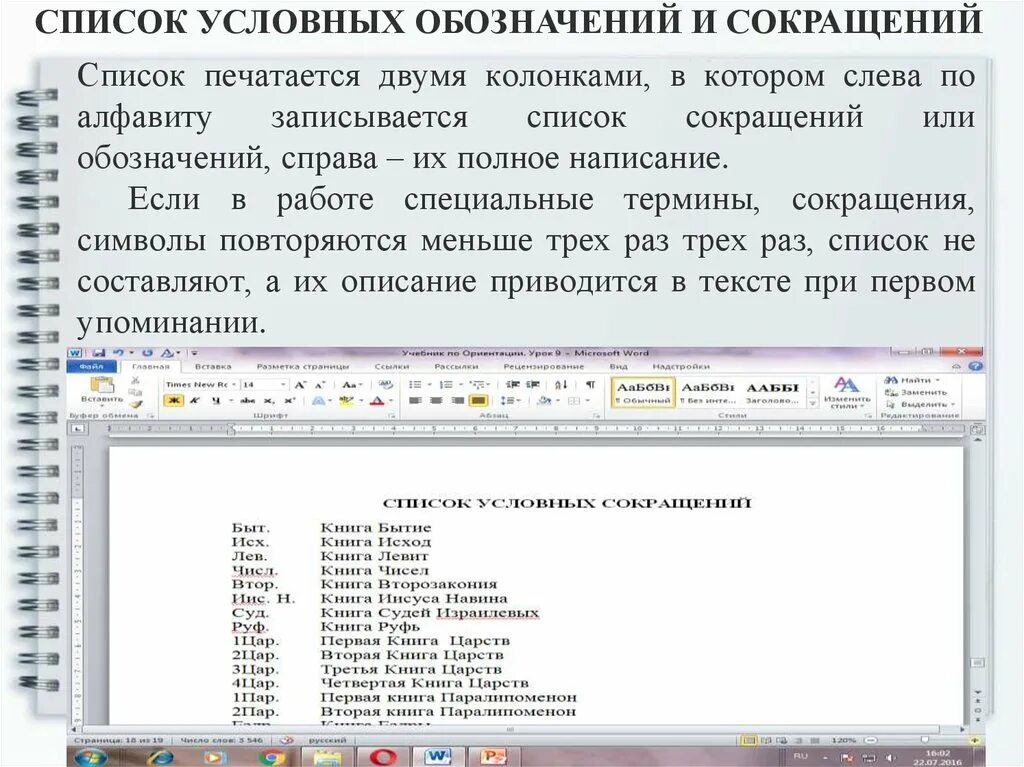Click the Borders icon in the paragraph group

coord(573,400)
